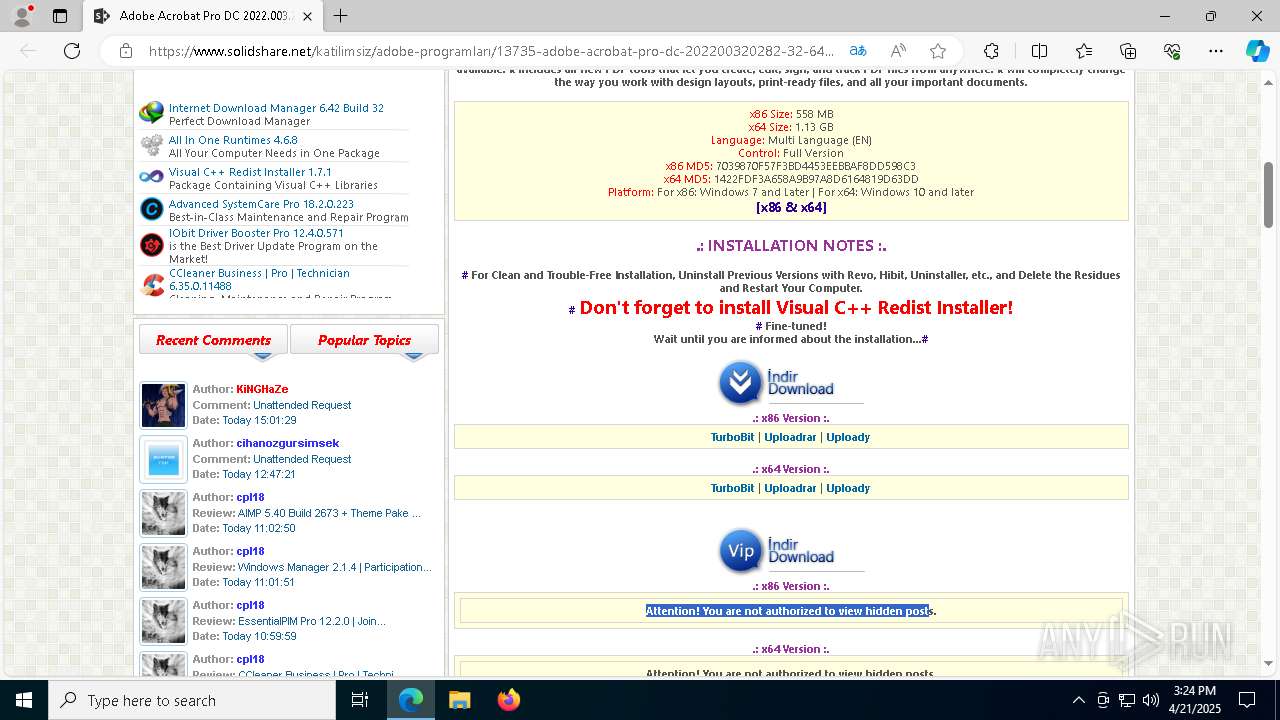This screenshot has width=1280, height=720.
Task: Click the page vertical scrollbar thumb
Action: click(x=1269, y=194)
